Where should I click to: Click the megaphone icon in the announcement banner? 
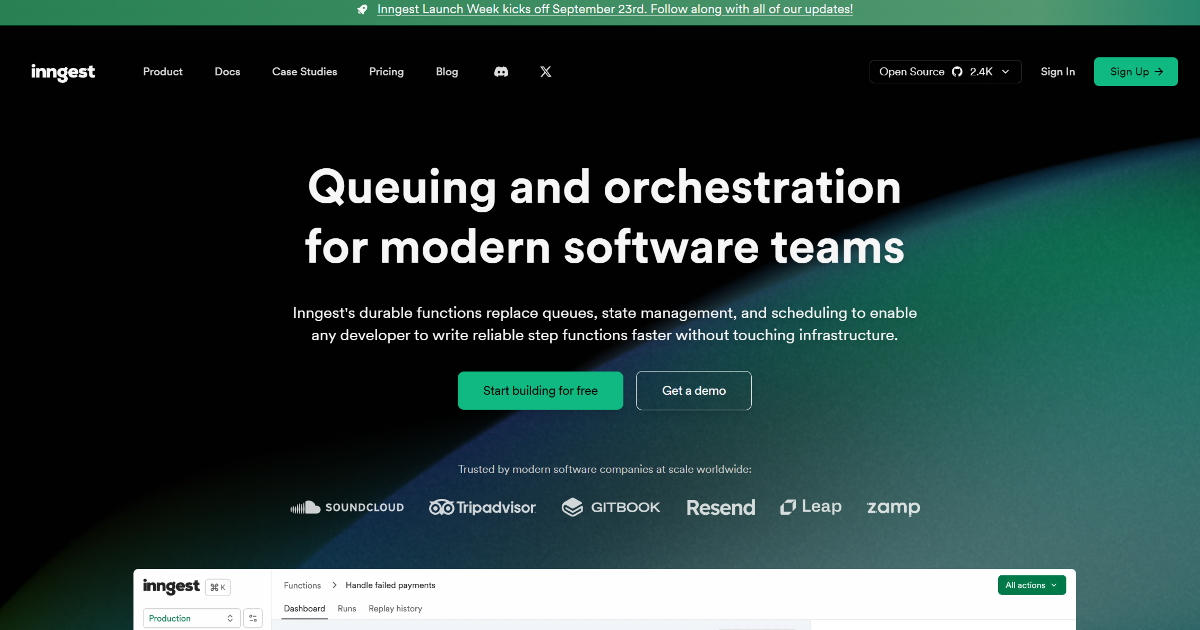click(361, 10)
